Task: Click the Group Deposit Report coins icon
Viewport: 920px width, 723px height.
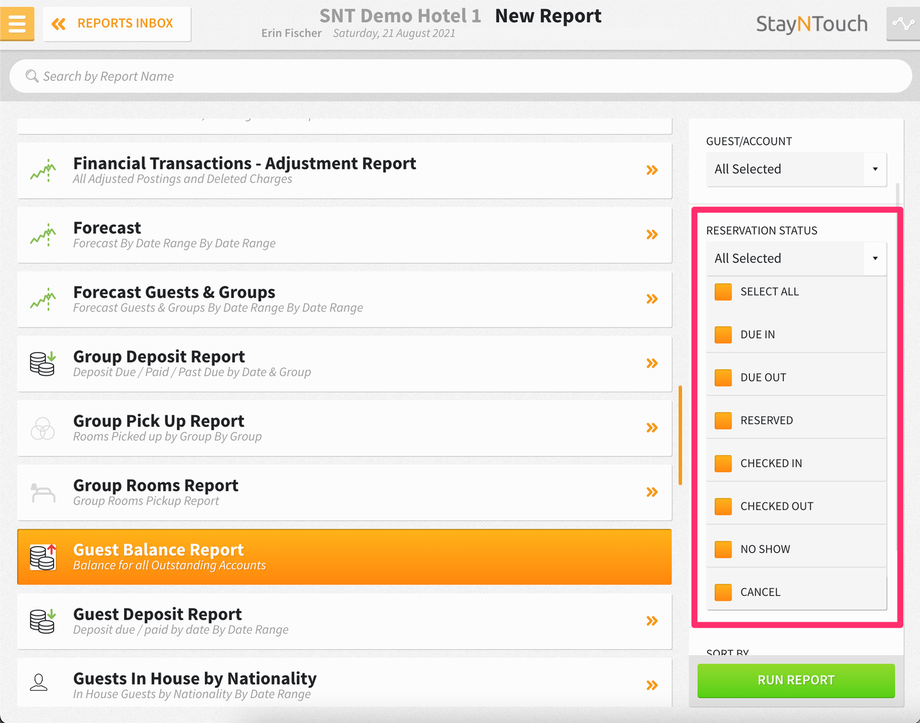Action: pos(43,364)
